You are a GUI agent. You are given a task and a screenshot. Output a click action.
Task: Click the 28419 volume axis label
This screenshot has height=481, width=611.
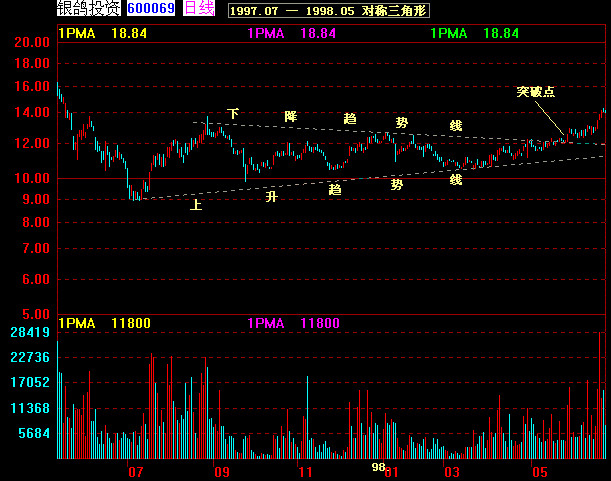pyautogui.click(x=30, y=332)
